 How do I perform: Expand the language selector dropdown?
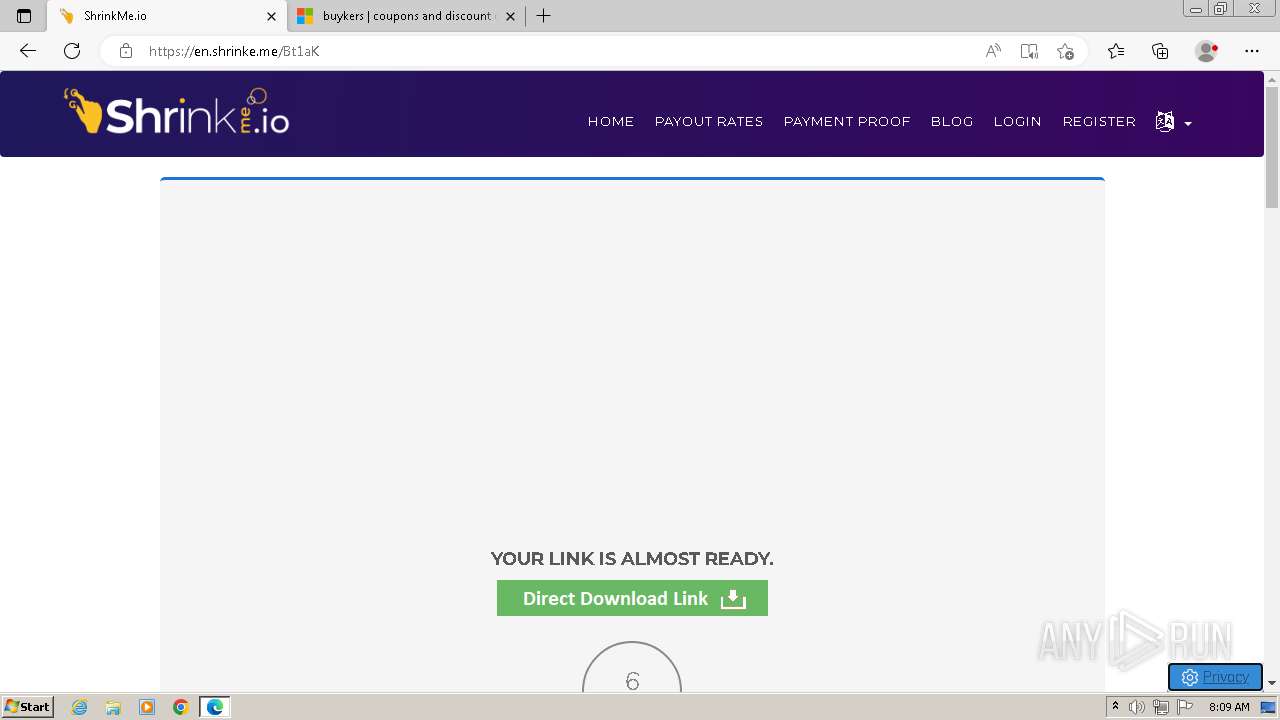point(1173,122)
